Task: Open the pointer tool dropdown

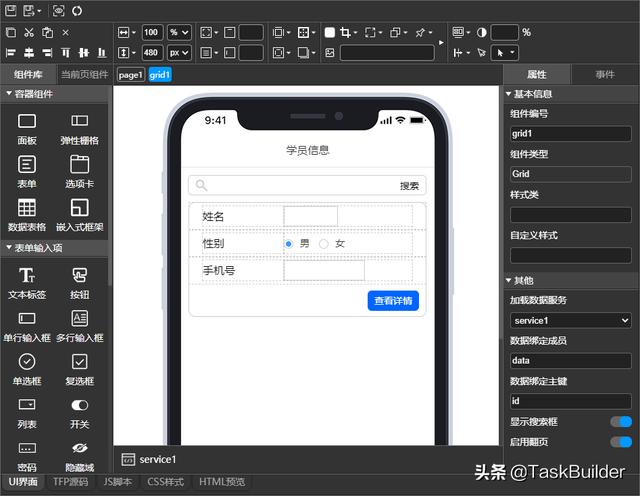Action: 505,52
